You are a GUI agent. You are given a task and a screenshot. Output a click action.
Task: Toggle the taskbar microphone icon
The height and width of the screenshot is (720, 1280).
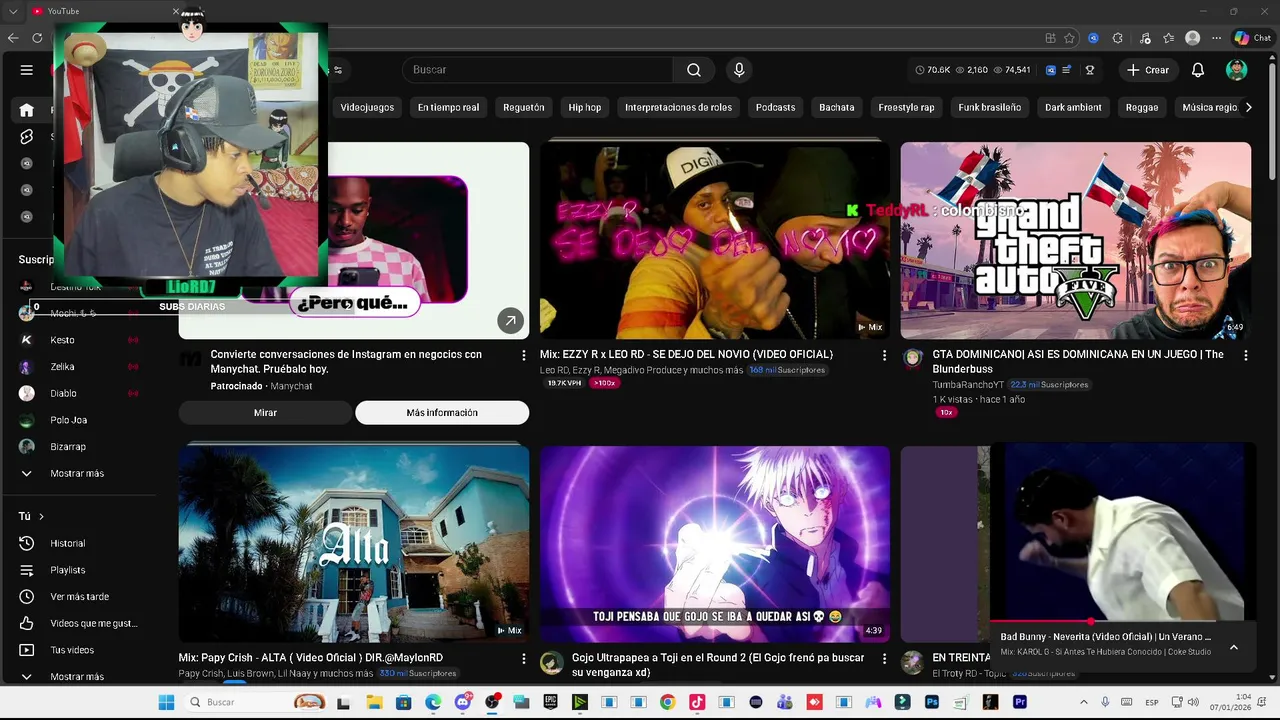tap(1105, 702)
